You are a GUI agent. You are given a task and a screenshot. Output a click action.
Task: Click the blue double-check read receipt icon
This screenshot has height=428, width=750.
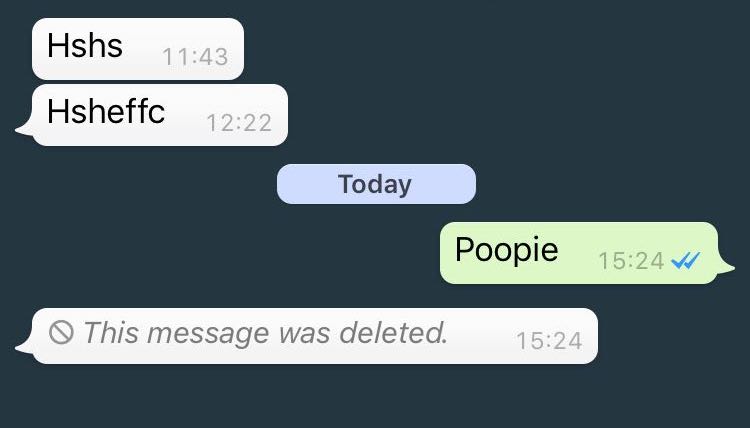point(685,261)
